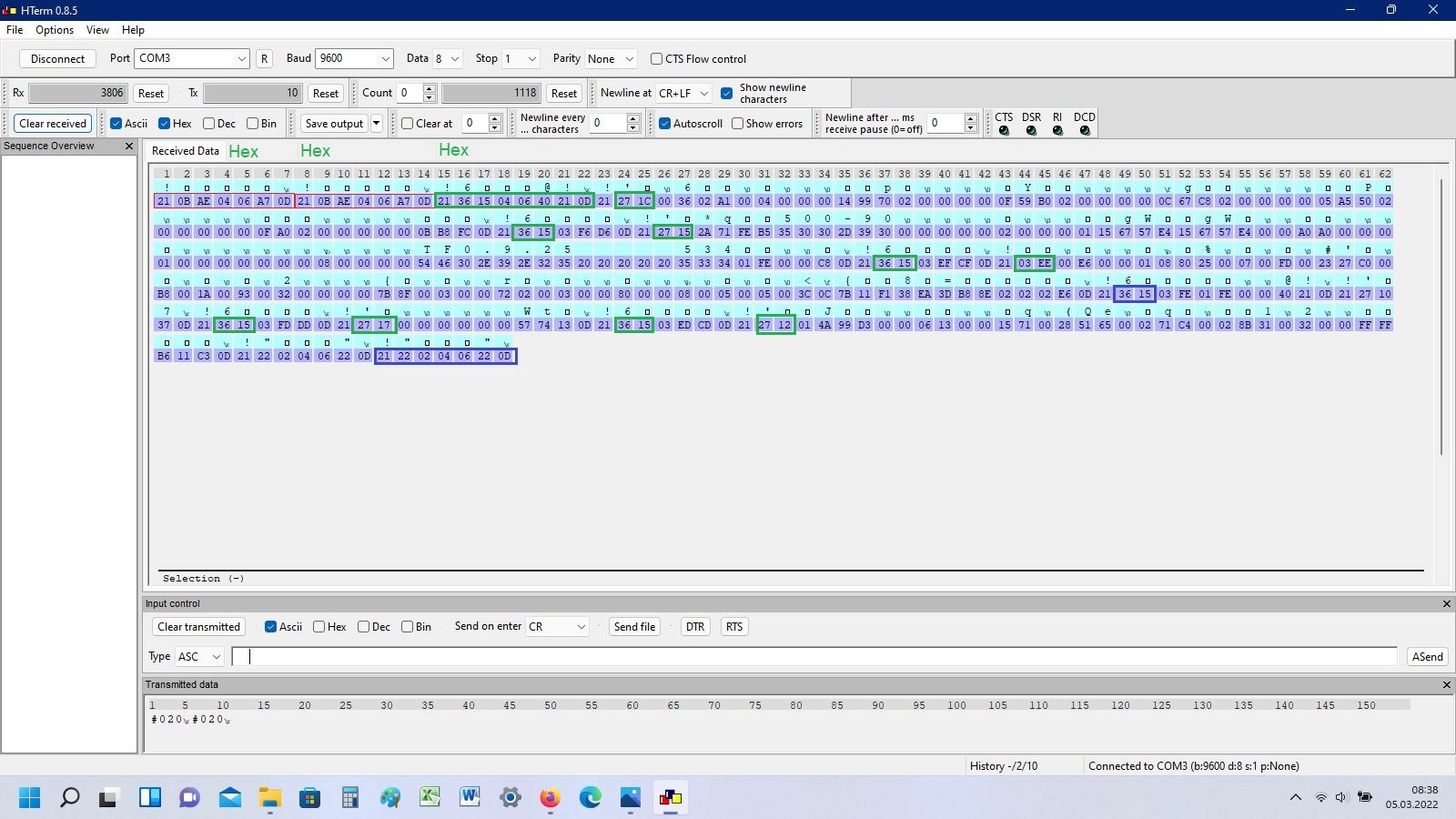The width and height of the screenshot is (1456, 819).
Task: Open Mail app from taskbar
Action: click(x=229, y=798)
